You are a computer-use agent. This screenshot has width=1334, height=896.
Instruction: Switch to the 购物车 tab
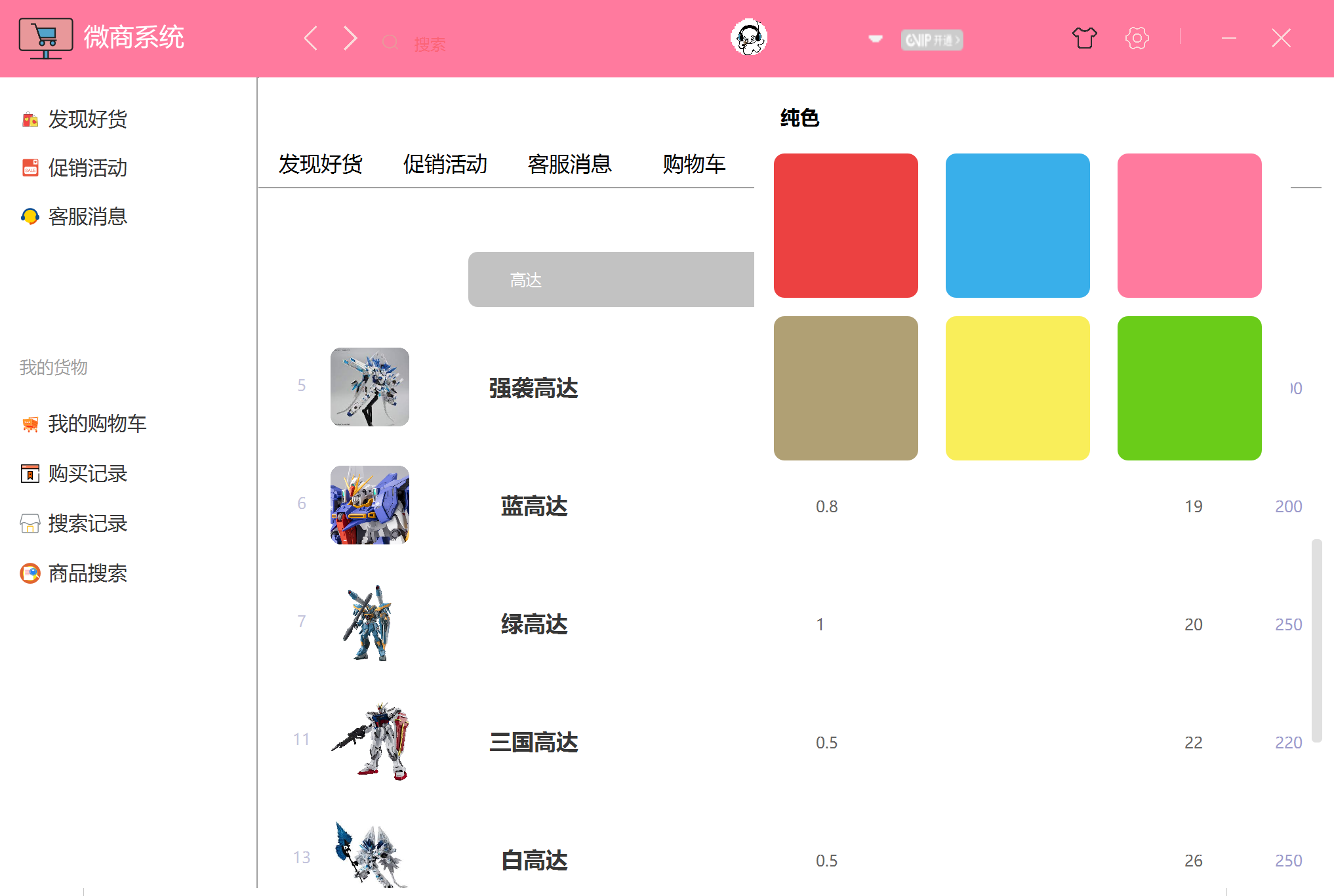[694, 165]
